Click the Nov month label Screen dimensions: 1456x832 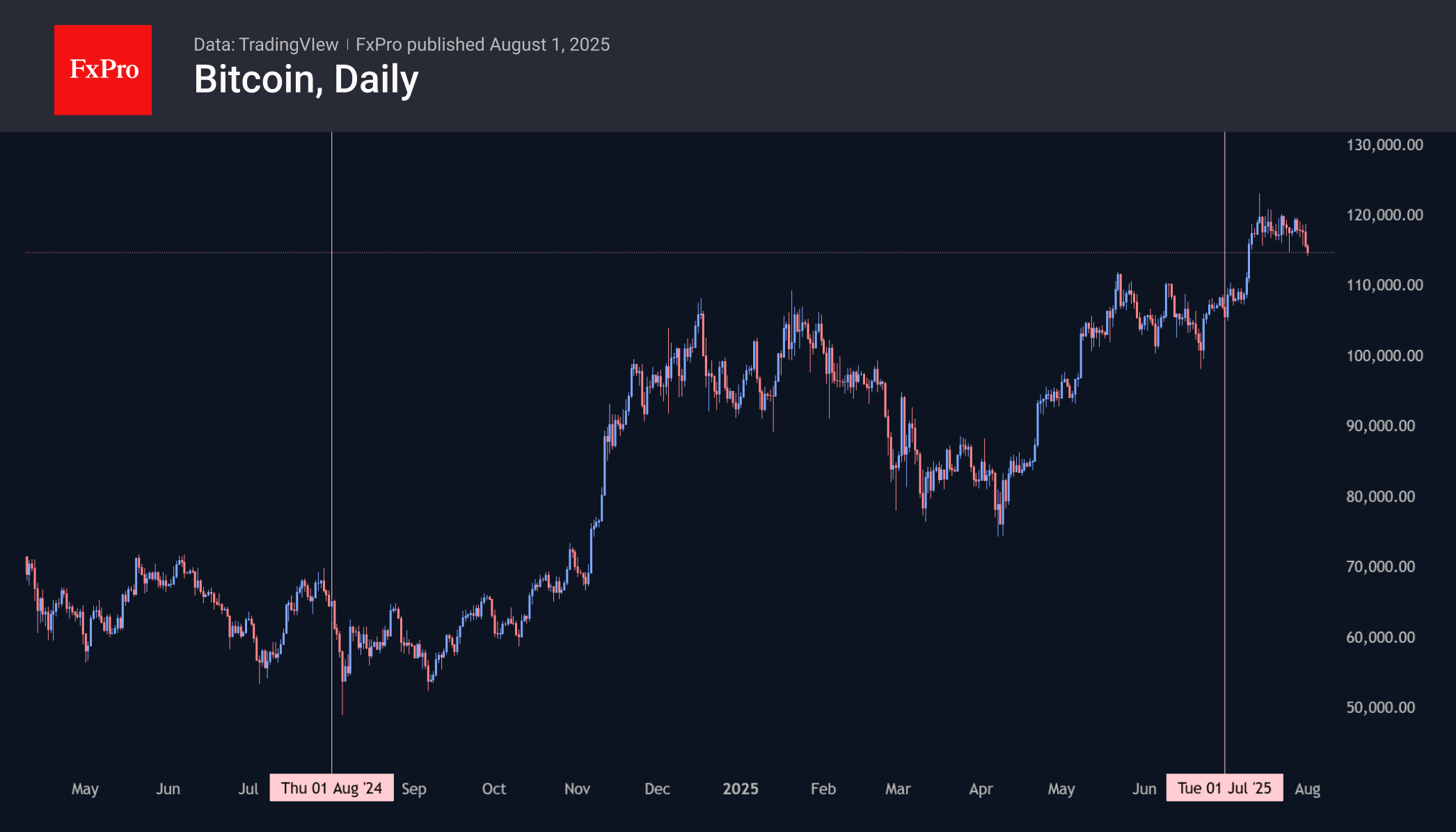coord(577,789)
